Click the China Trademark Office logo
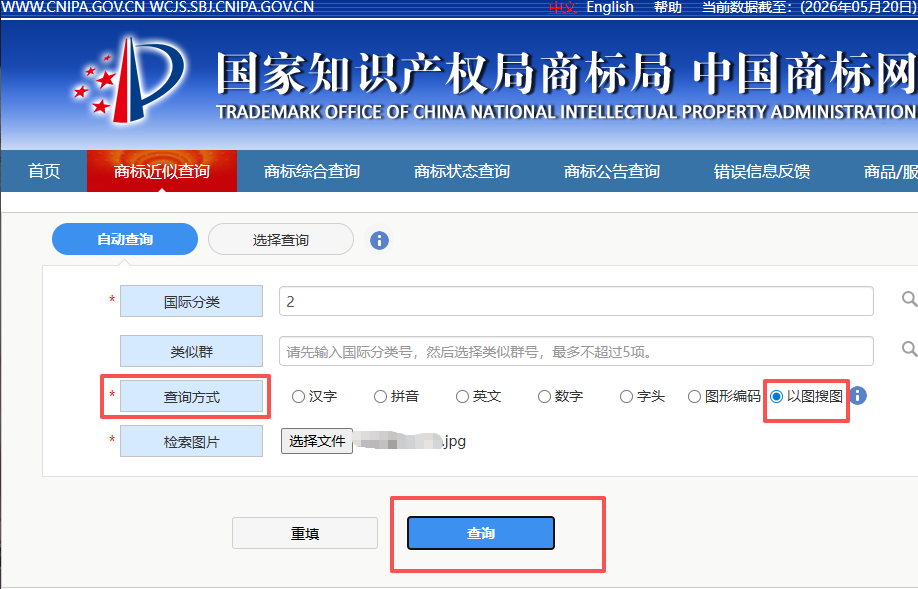Viewport: 918px width, 589px height. pyautogui.click(x=129, y=80)
